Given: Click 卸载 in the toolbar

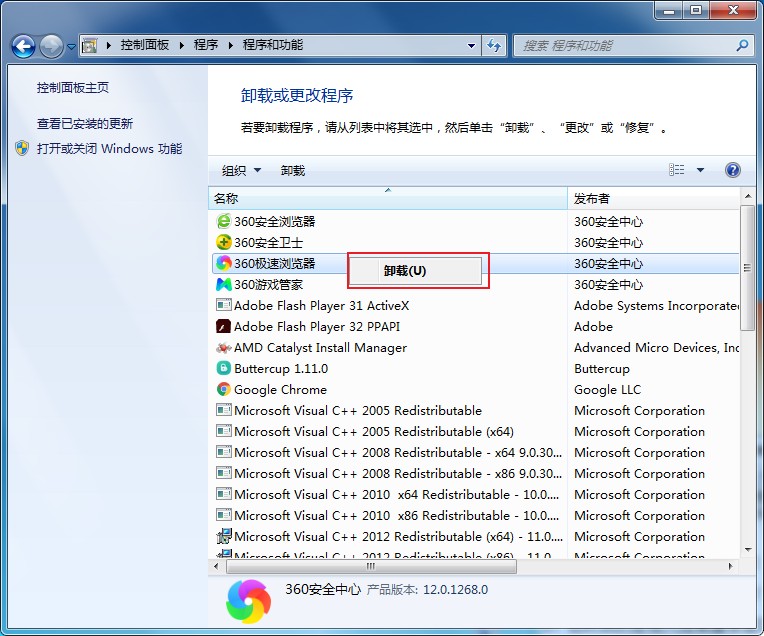Looking at the screenshot, I should pos(293,171).
